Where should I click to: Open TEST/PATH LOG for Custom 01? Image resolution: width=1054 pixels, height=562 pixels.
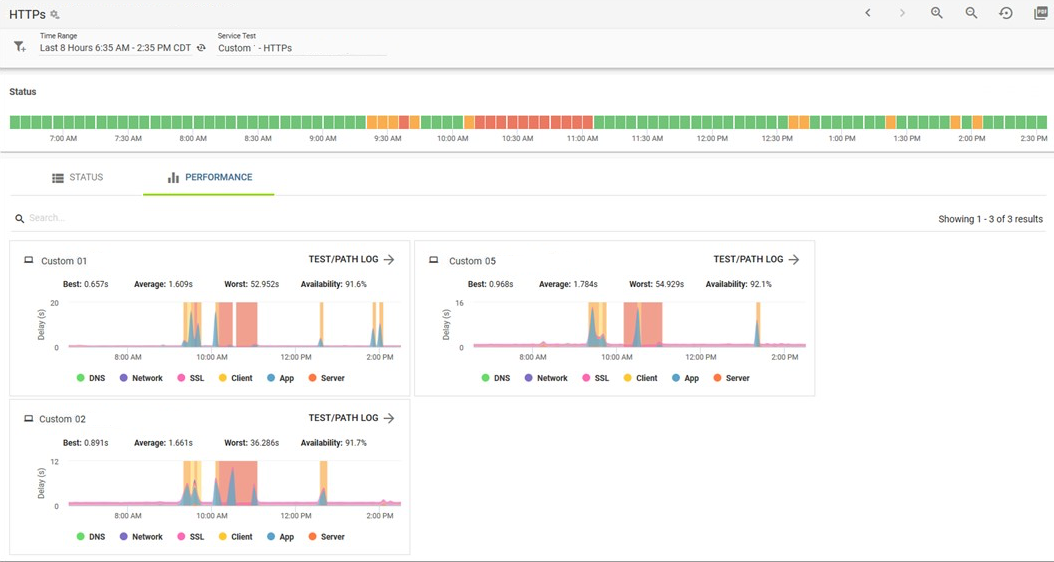pyautogui.click(x=352, y=259)
